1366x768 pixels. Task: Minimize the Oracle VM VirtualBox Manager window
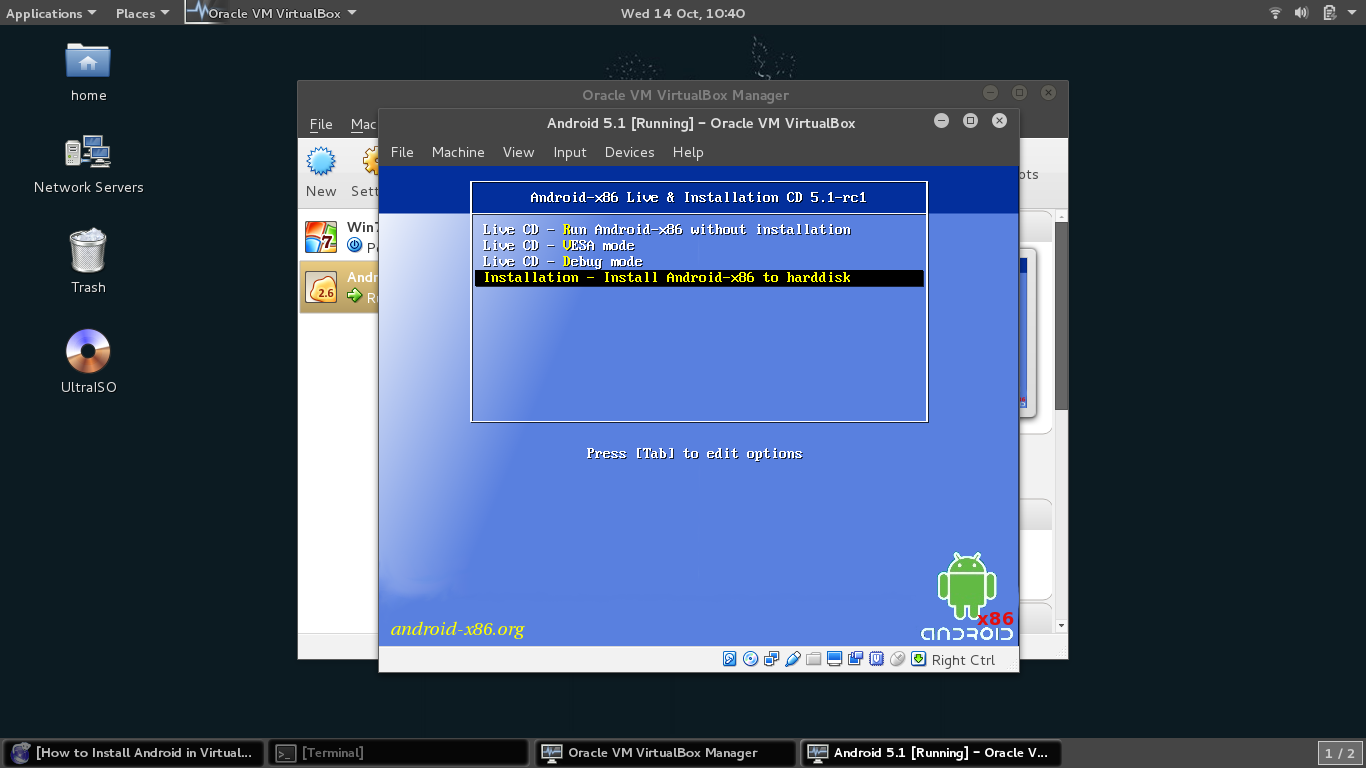(x=990, y=93)
